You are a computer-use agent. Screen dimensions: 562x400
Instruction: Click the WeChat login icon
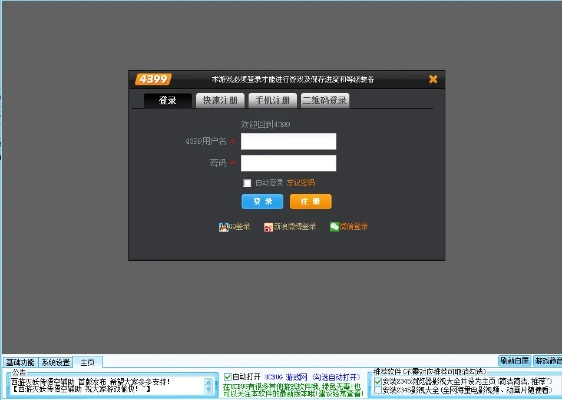tap(334, 227)
